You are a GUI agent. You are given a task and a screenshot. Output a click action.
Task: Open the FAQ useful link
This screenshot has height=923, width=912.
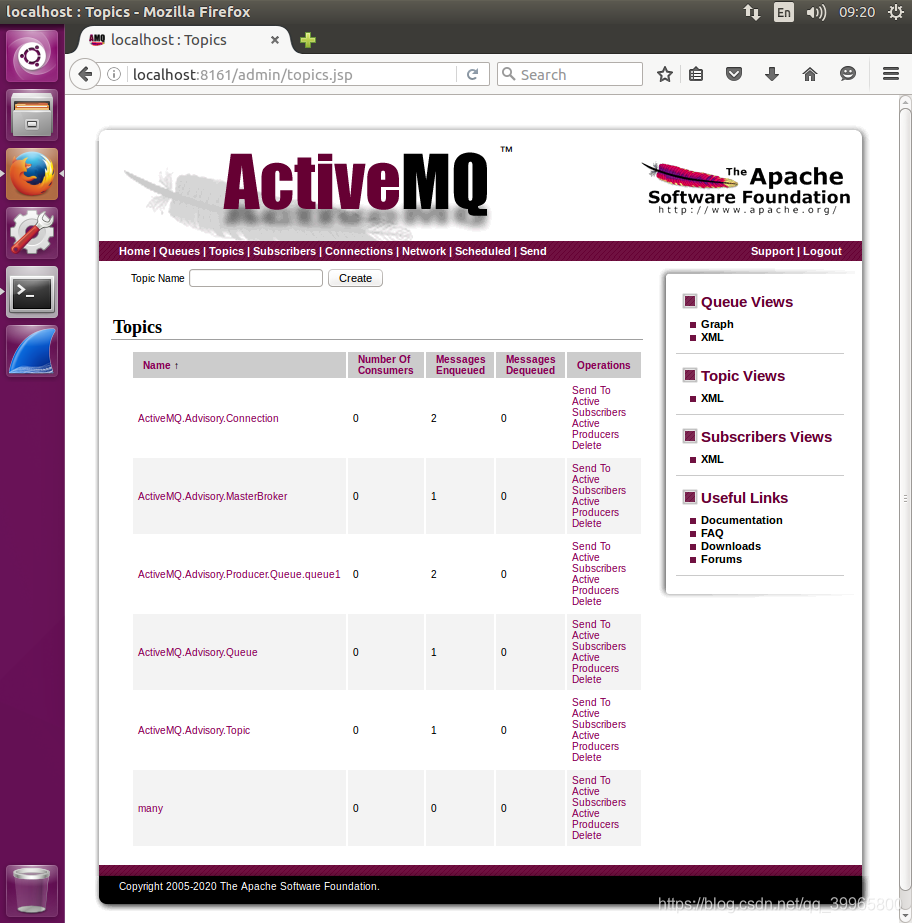(x=712, y=533)
